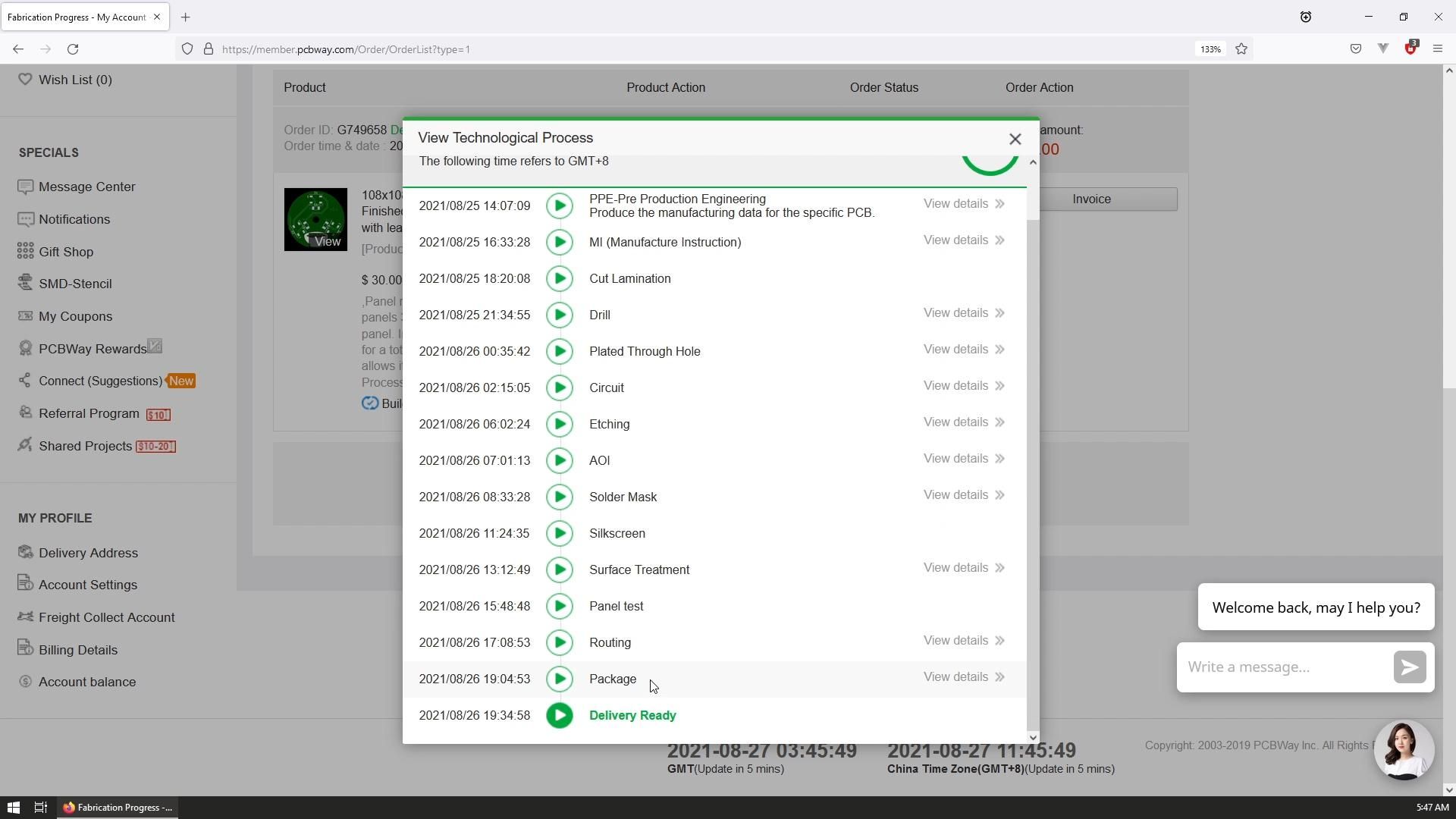The height and width of the screenshot is (819, 1456).
Task: Click the Delivery Ready status icon
Action: coord(560,715)
